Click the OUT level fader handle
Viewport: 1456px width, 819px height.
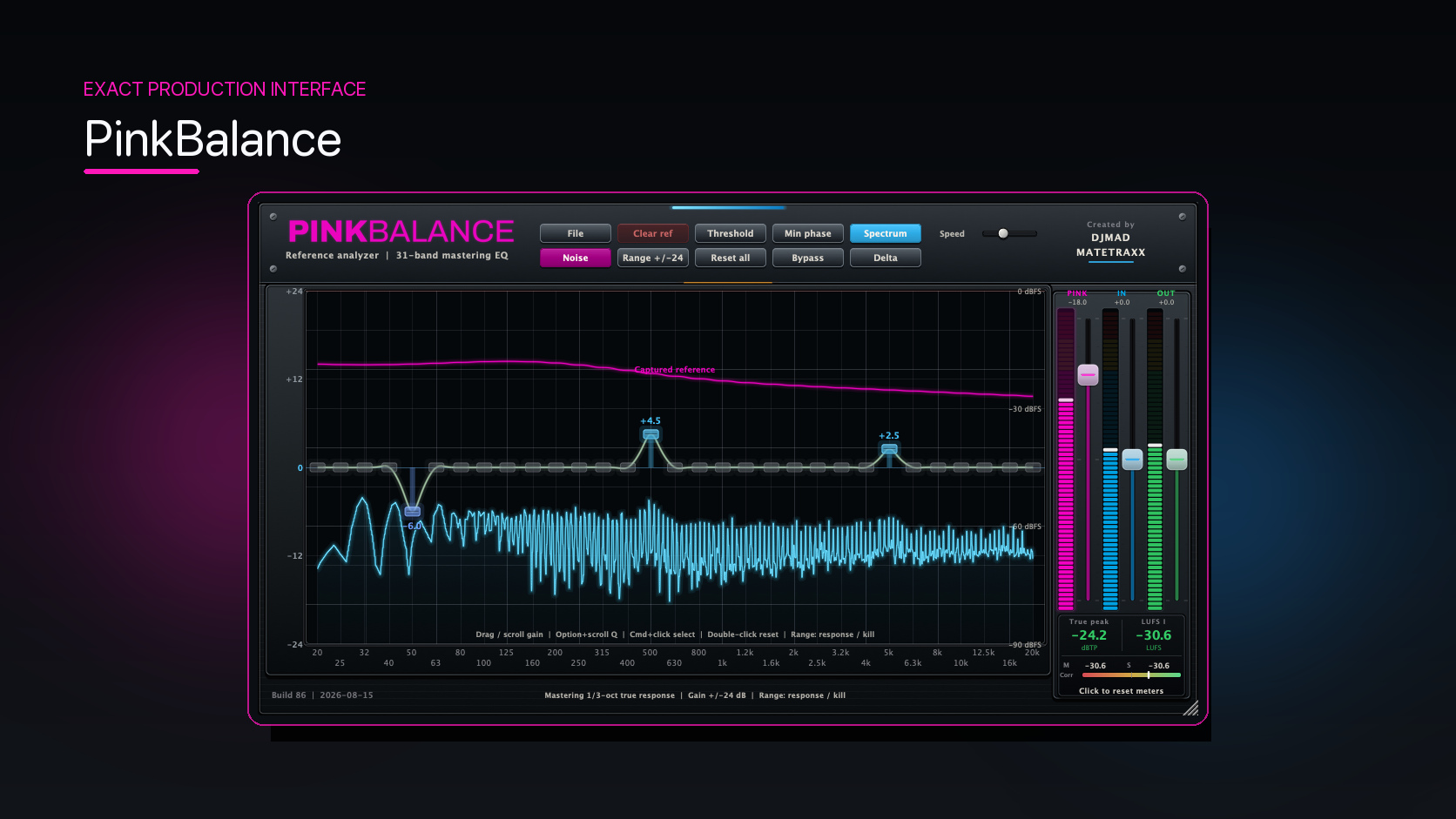1176,460
